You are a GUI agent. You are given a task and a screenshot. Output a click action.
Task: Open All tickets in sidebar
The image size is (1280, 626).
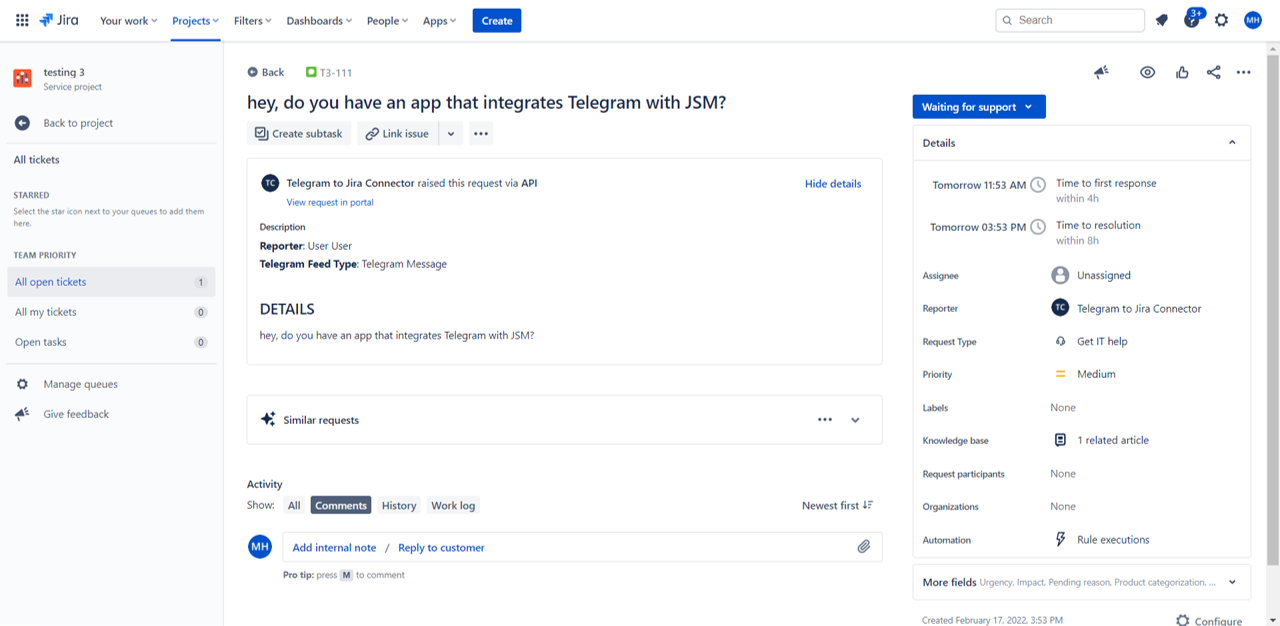coord(37,160)
